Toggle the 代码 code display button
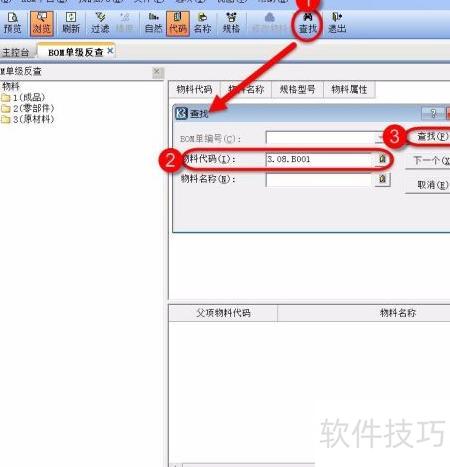 tap(178, 23)
